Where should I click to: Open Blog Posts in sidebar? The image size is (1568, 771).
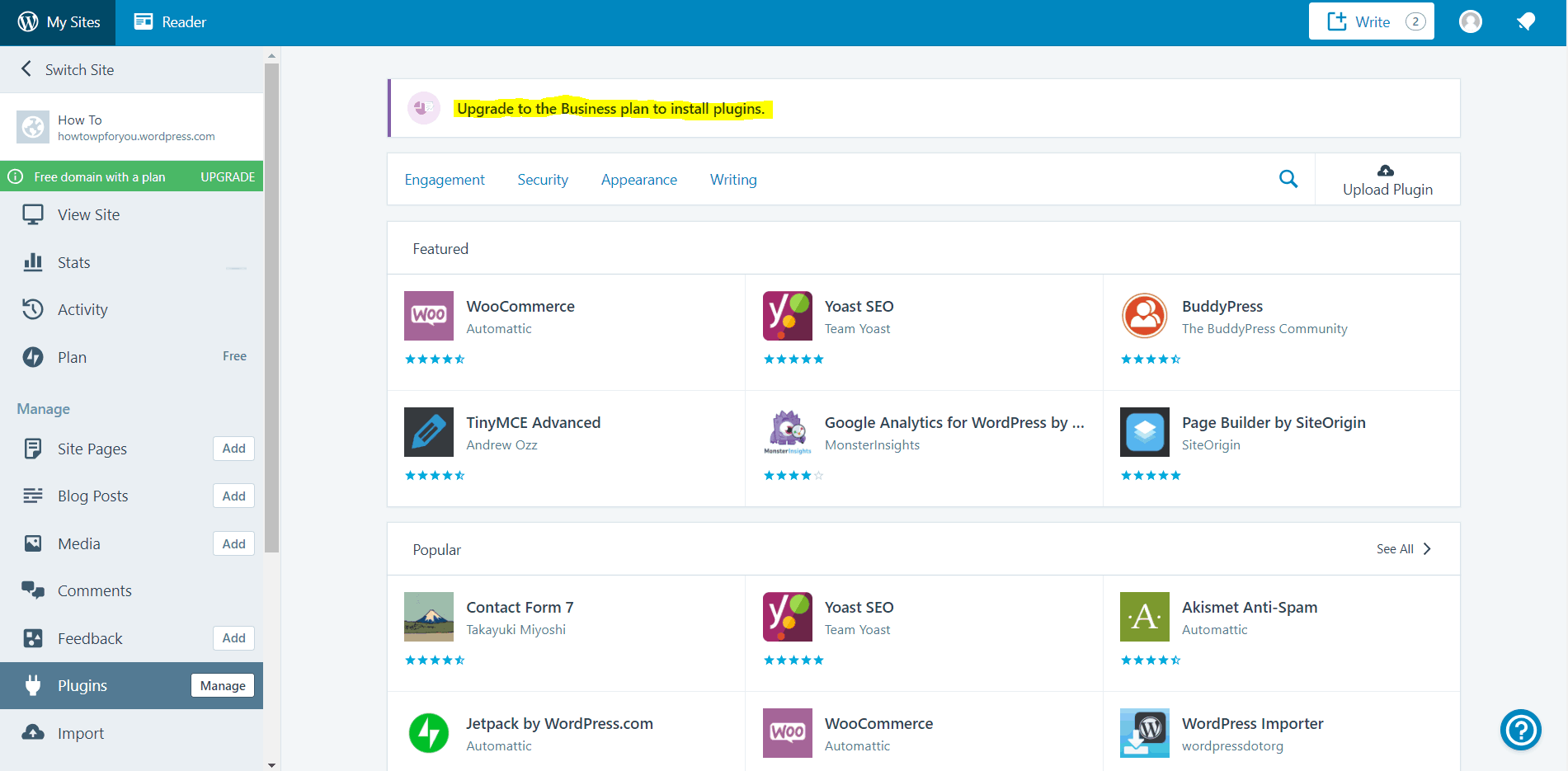(x=93, y=496)
